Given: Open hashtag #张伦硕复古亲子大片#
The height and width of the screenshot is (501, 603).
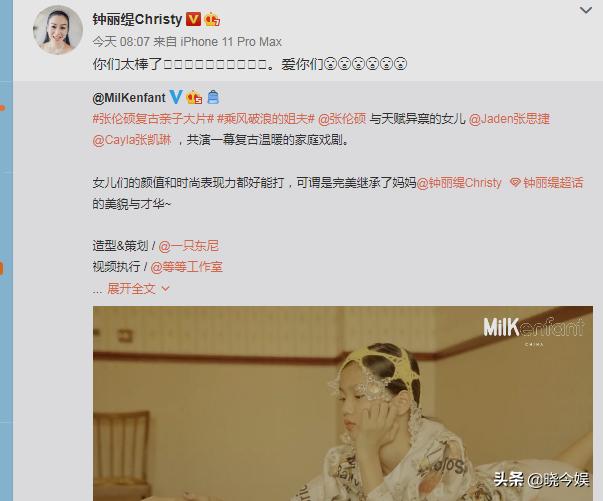Looking at the screenshot, I should [x=153, y=119].
